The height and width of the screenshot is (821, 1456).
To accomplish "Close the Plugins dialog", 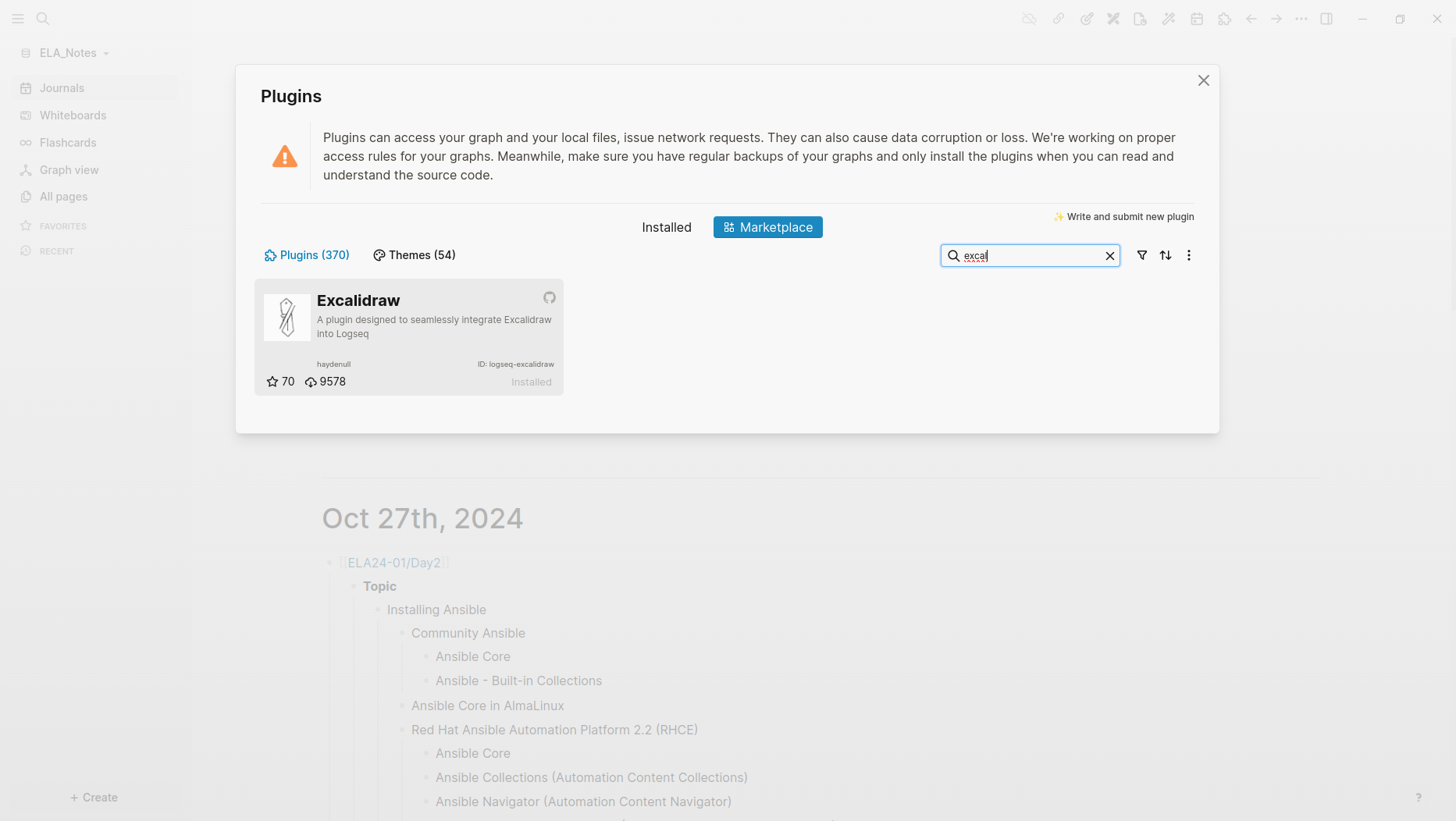I will tap(1204, 80).
